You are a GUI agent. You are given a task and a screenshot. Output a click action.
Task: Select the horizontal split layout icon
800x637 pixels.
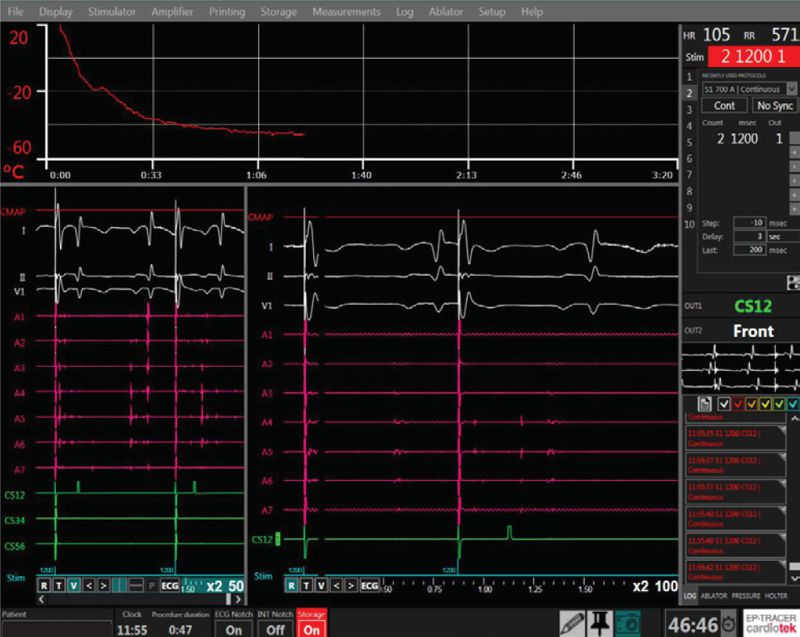(136, 585)
